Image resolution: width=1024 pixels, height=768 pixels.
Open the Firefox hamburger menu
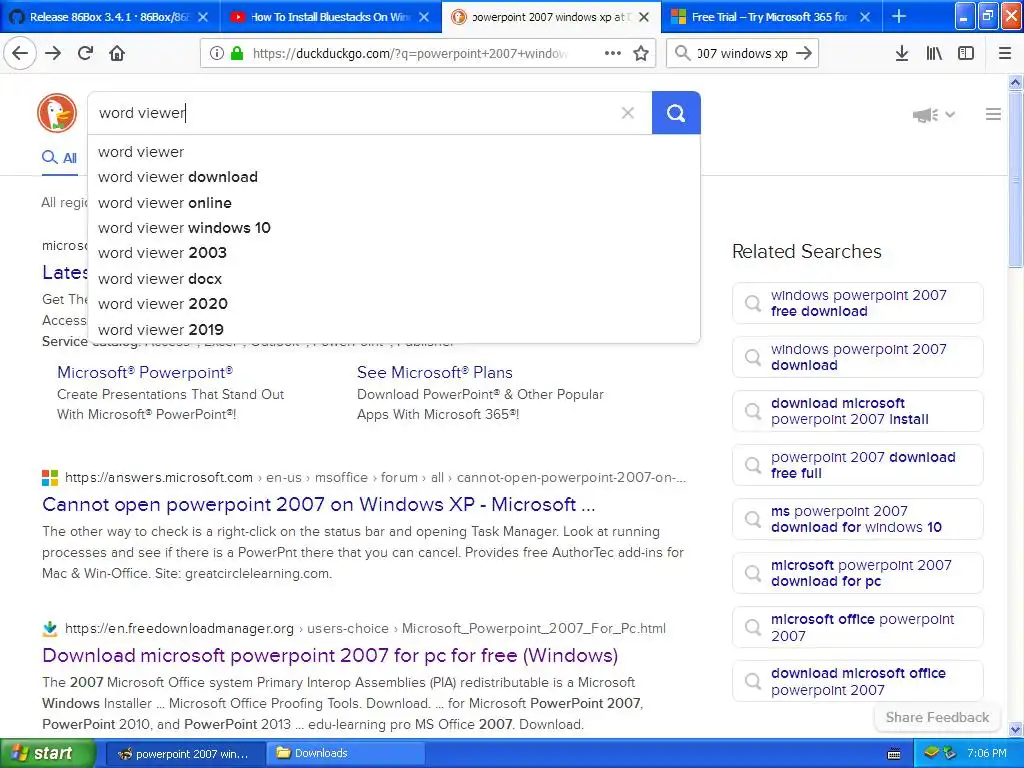(1005, 53)
